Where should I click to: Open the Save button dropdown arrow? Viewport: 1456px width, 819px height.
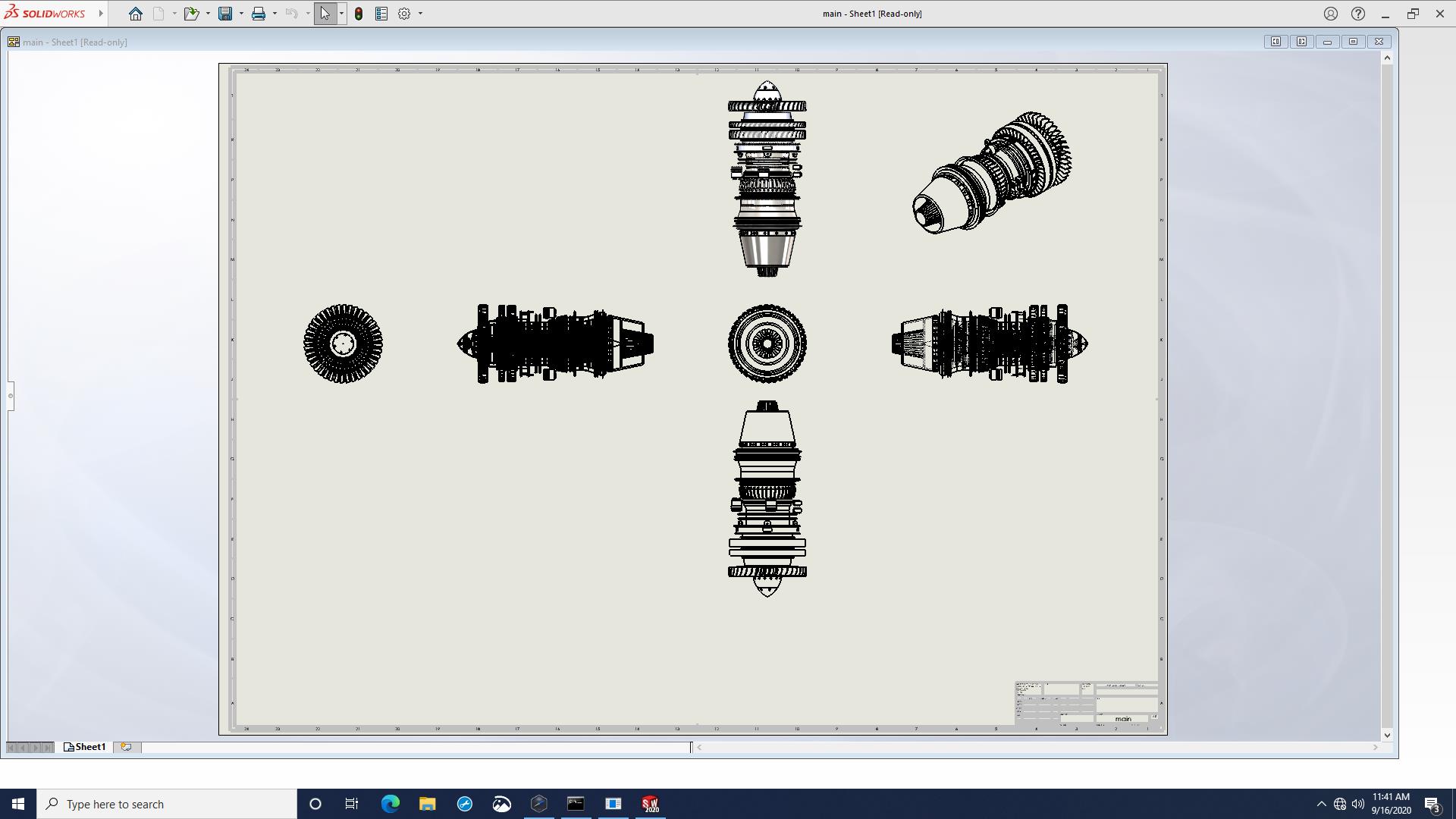241,14
